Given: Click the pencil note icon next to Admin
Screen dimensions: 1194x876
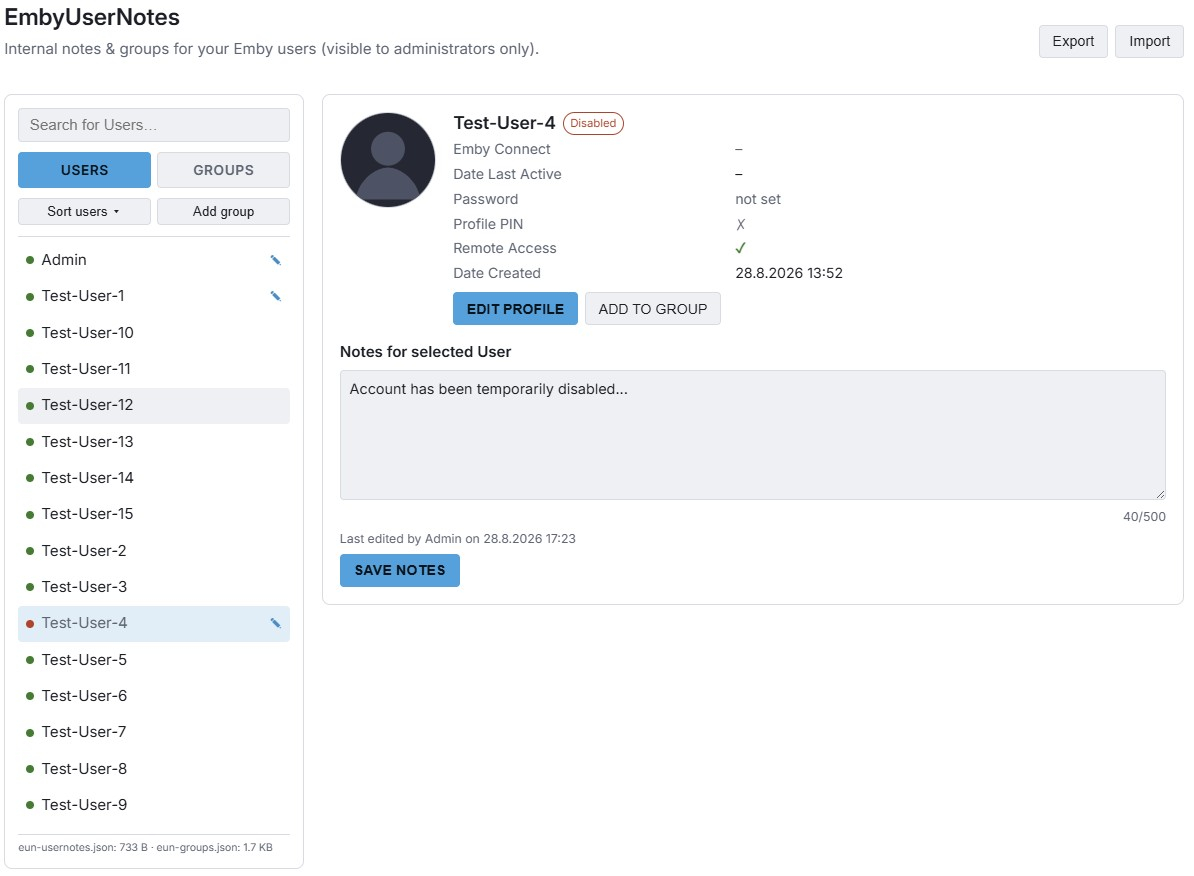Looking at the screenshot, I should pos(276,261).
